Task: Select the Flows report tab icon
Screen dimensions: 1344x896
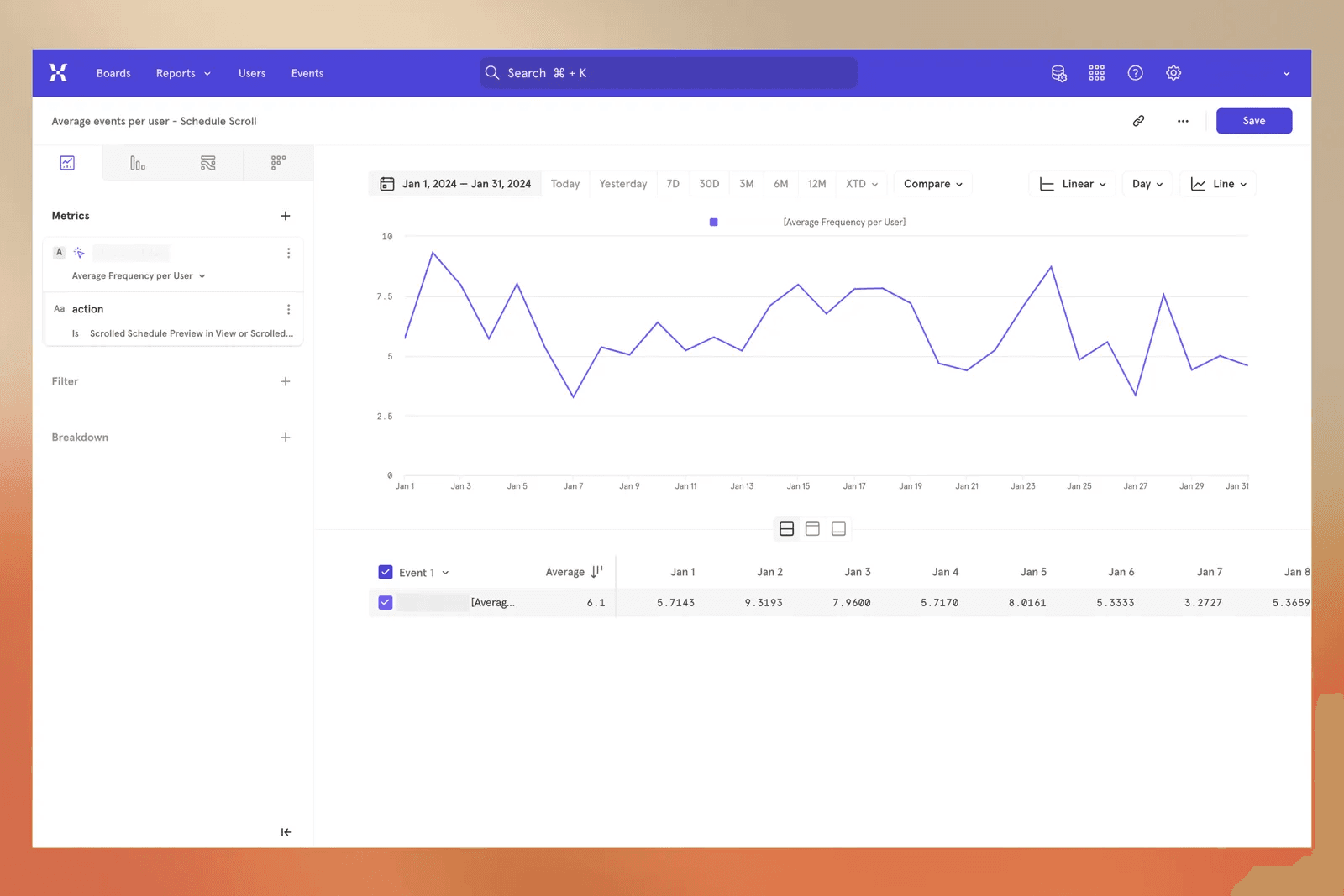Action: pos(208,163)
